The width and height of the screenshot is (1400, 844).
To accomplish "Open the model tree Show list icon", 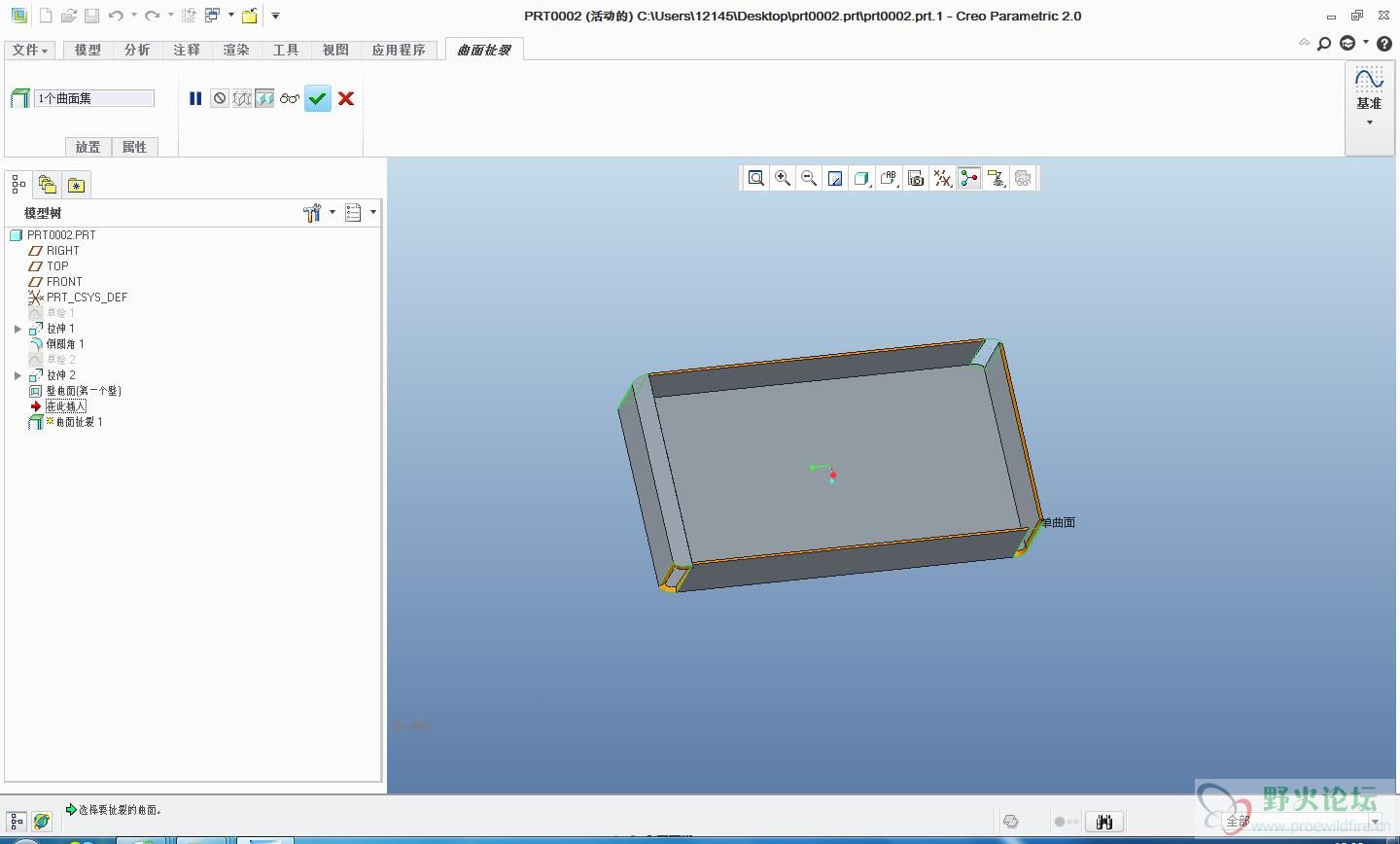I will coord(353,213).
